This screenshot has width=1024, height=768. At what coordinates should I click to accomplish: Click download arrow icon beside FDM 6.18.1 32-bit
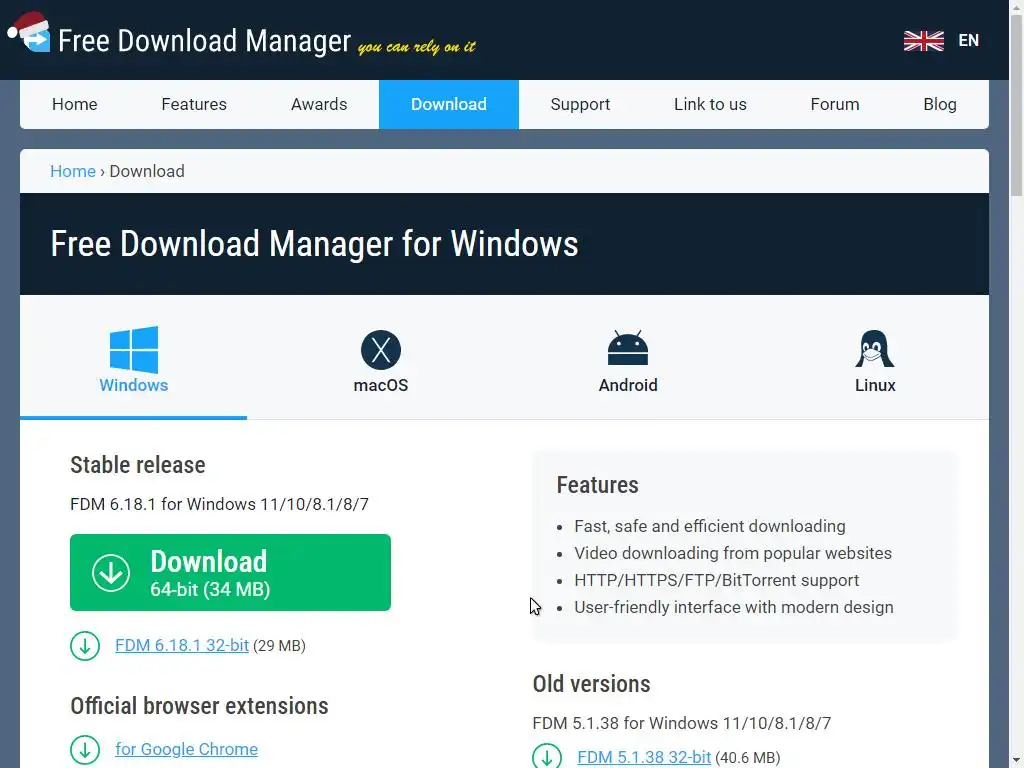pos(85,646)
